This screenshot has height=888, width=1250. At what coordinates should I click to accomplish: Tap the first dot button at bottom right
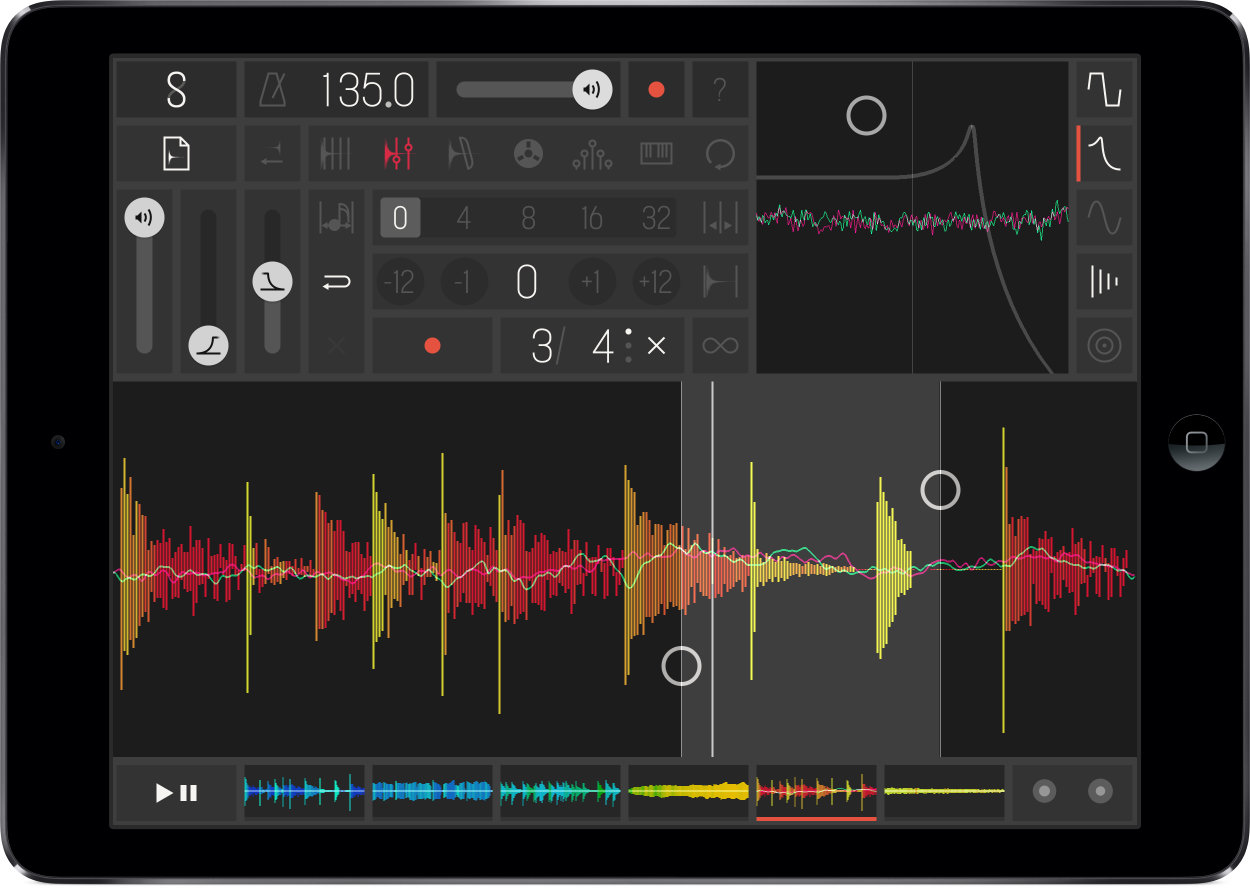[1044, 793]
